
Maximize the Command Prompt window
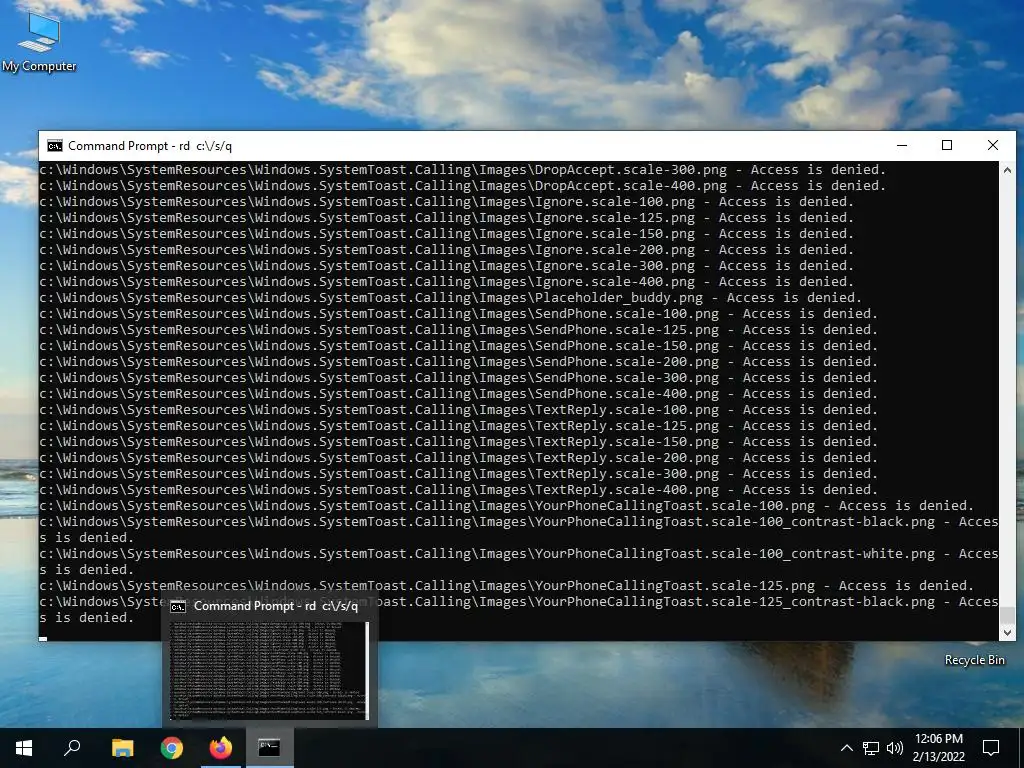947,146
